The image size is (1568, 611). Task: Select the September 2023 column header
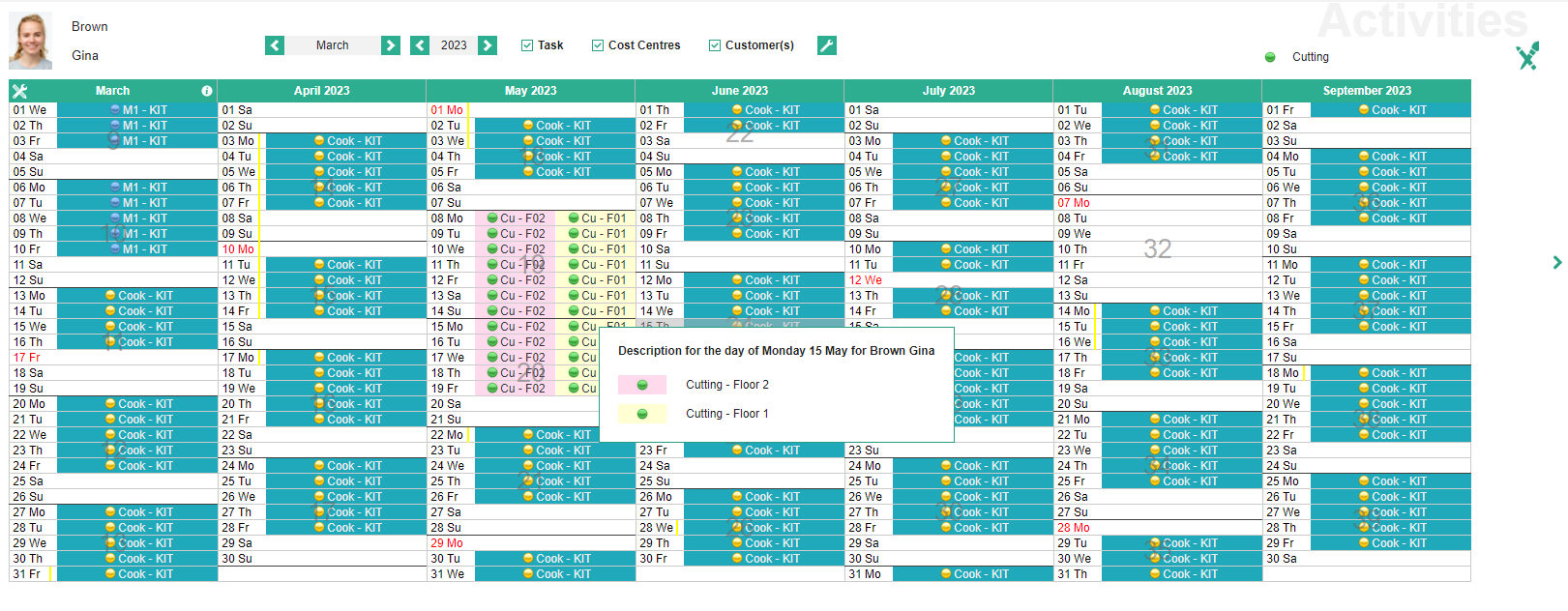tap(1367, 91)
